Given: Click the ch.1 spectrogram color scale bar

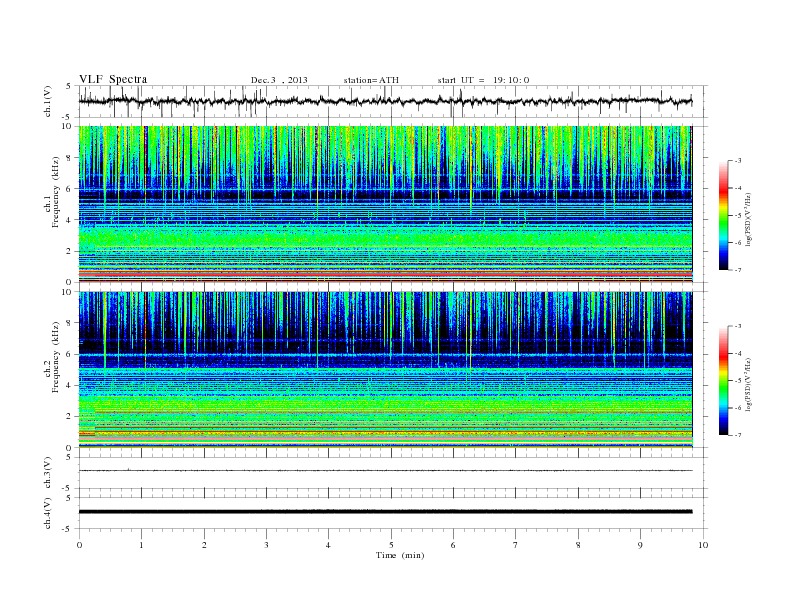Looking at the screenshot, I should [x=723, y=215].
